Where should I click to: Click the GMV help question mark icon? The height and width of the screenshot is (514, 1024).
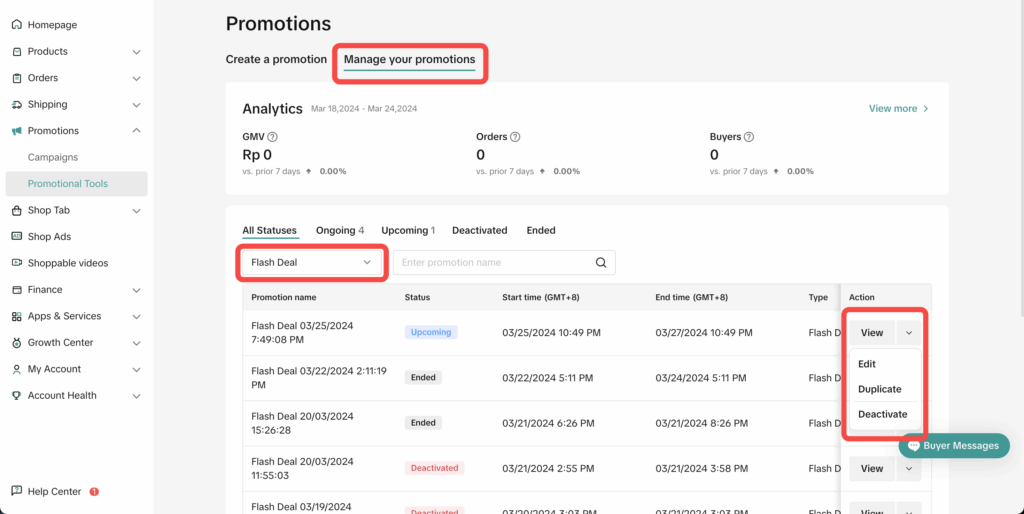click(x=272, y=137)
